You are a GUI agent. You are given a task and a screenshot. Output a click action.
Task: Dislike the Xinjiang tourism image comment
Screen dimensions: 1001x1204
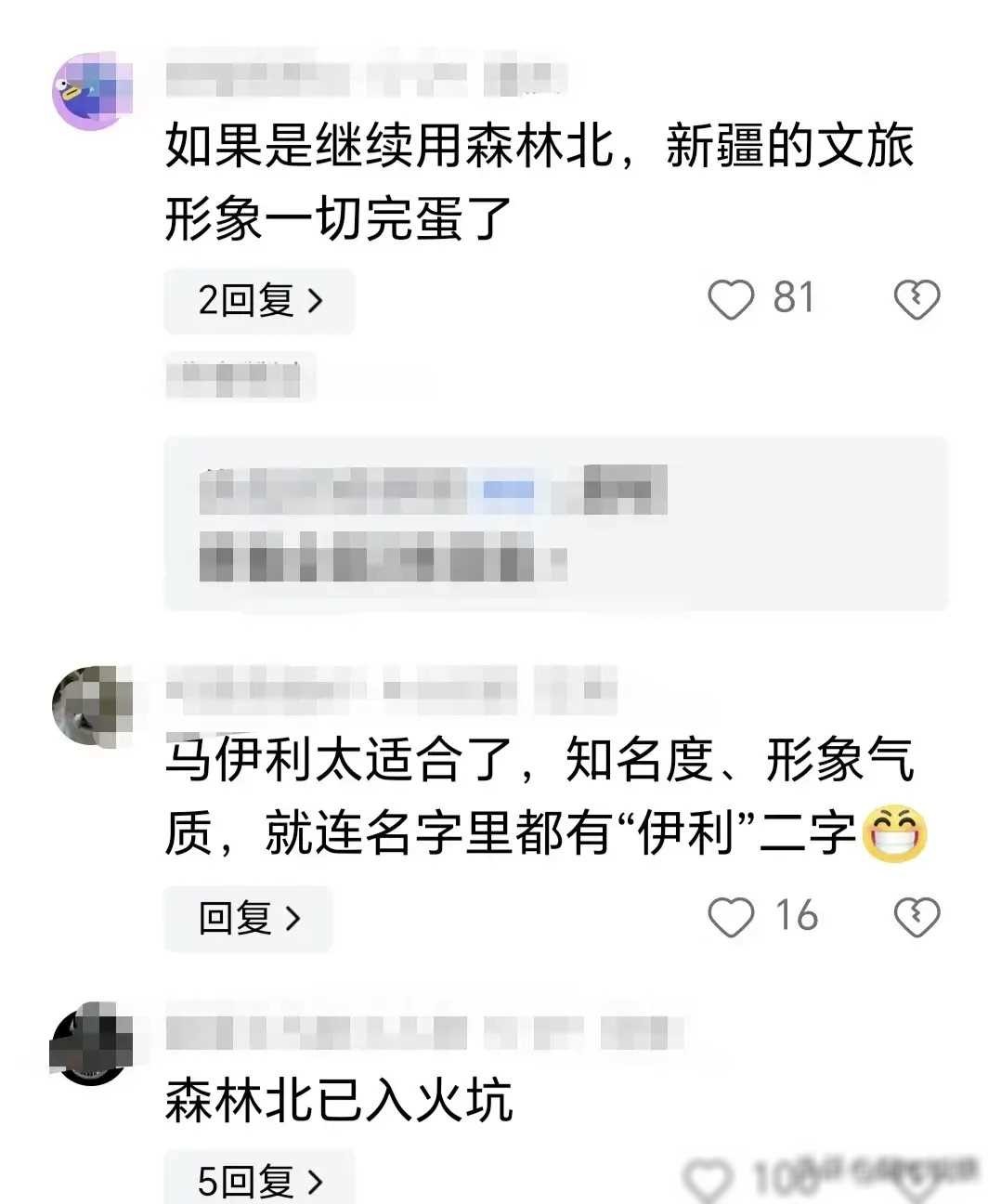(x=916, y=299)
